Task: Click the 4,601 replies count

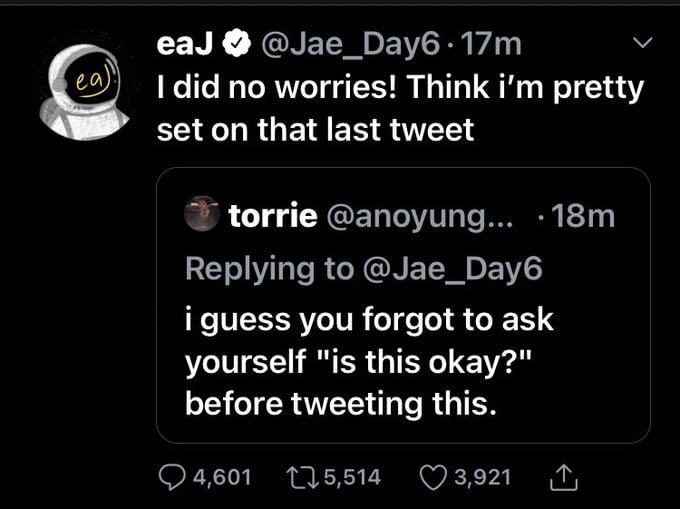Action: pyautogui.click(x=224, y=477)
